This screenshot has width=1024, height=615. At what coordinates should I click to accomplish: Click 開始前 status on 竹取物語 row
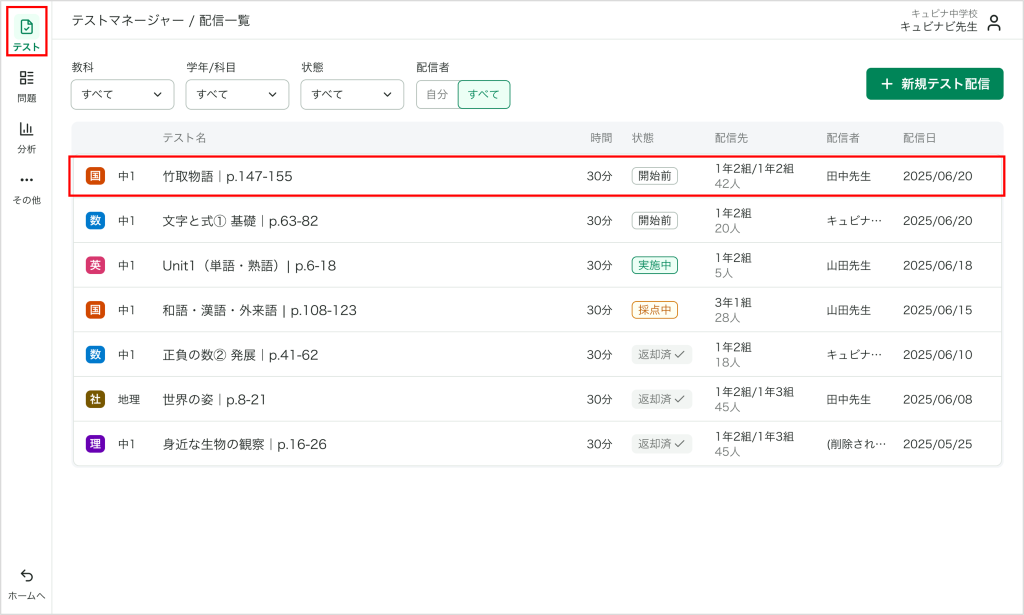(x=654, y=176)
